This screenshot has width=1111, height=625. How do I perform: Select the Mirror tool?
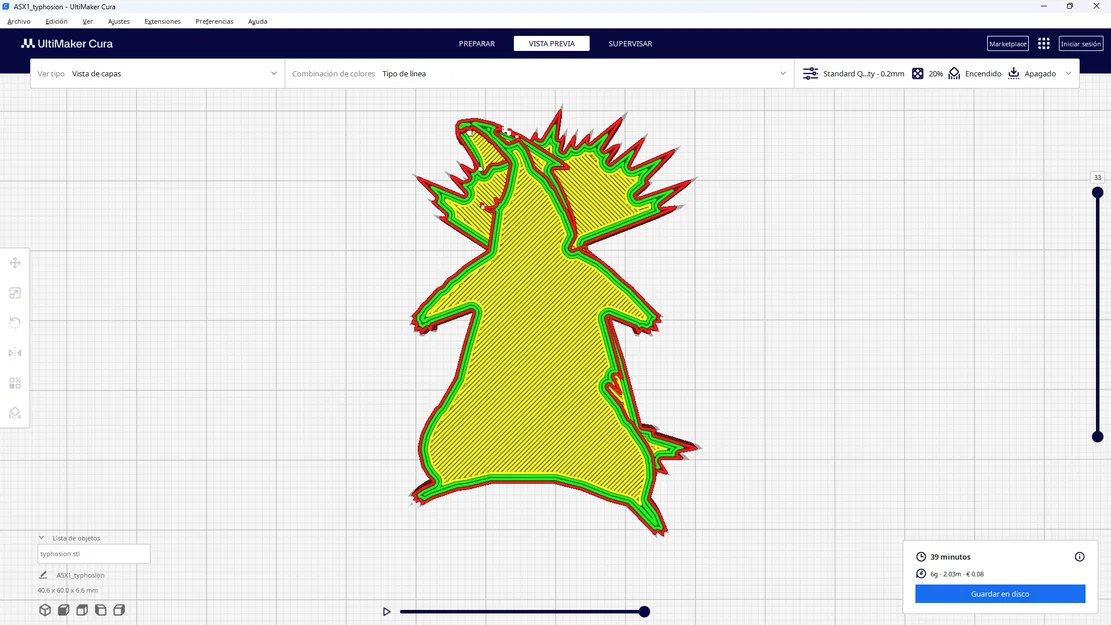coord(14,352)
